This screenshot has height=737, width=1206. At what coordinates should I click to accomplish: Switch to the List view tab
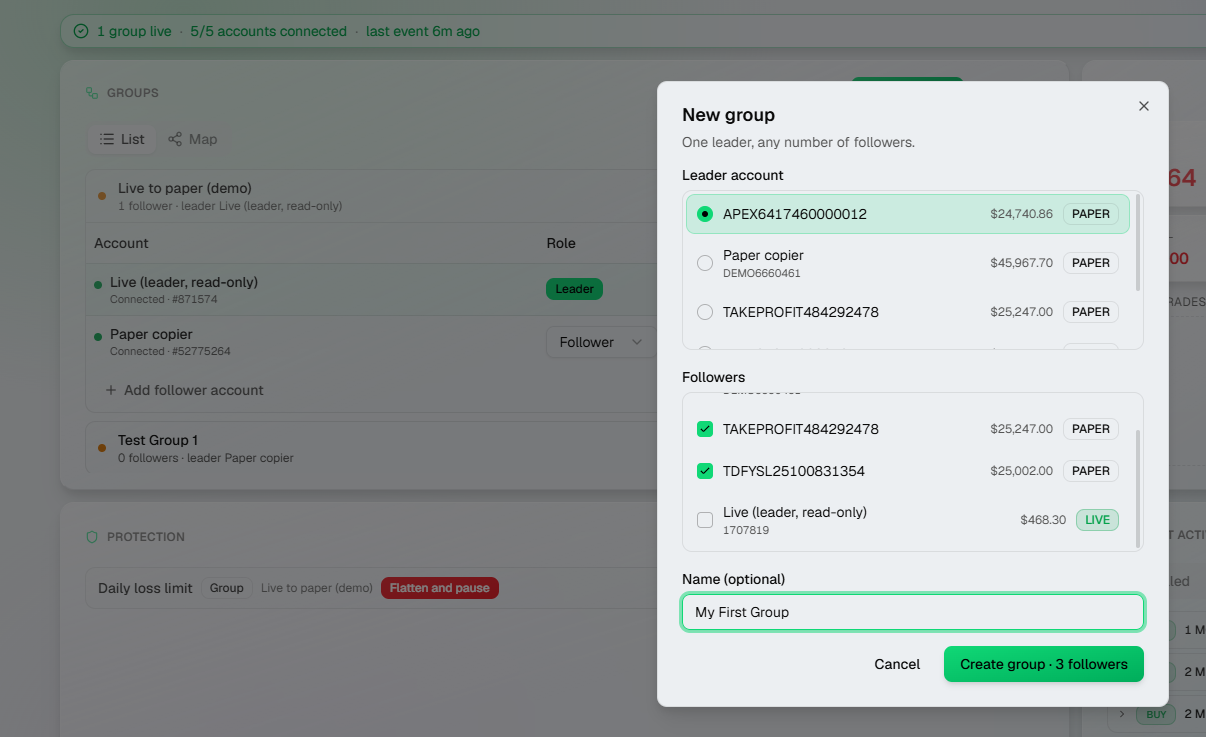pos(122,139)
